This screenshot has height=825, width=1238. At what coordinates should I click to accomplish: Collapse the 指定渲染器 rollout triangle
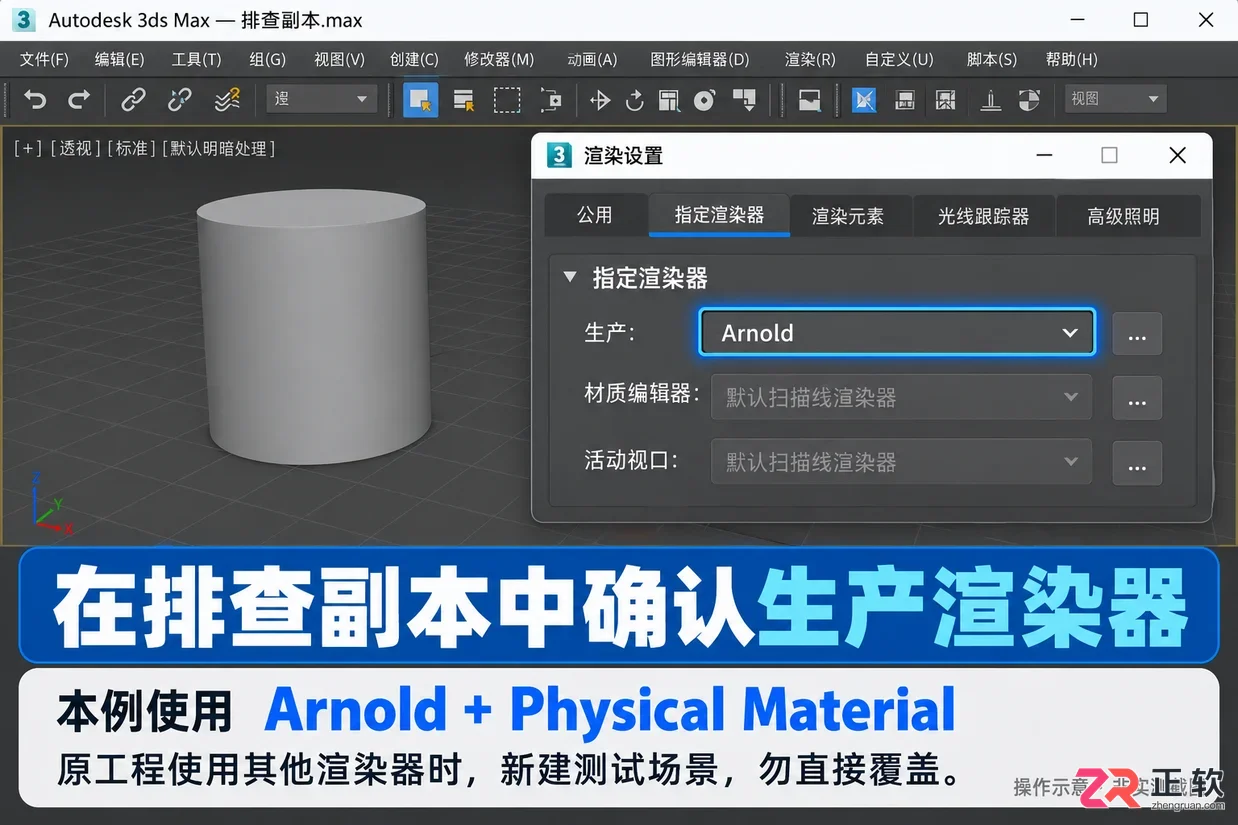click(x=570, y=277)
